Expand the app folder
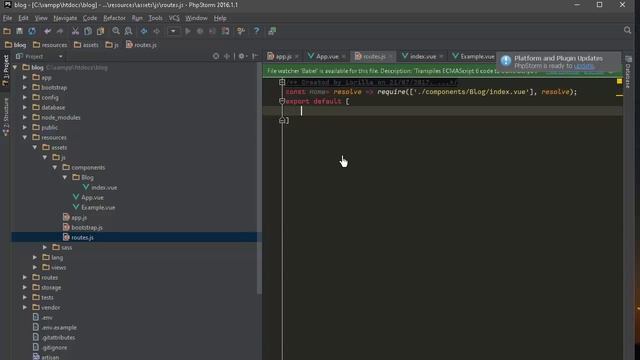Viewport: 640px width, 360px height. tap(25, 77)
